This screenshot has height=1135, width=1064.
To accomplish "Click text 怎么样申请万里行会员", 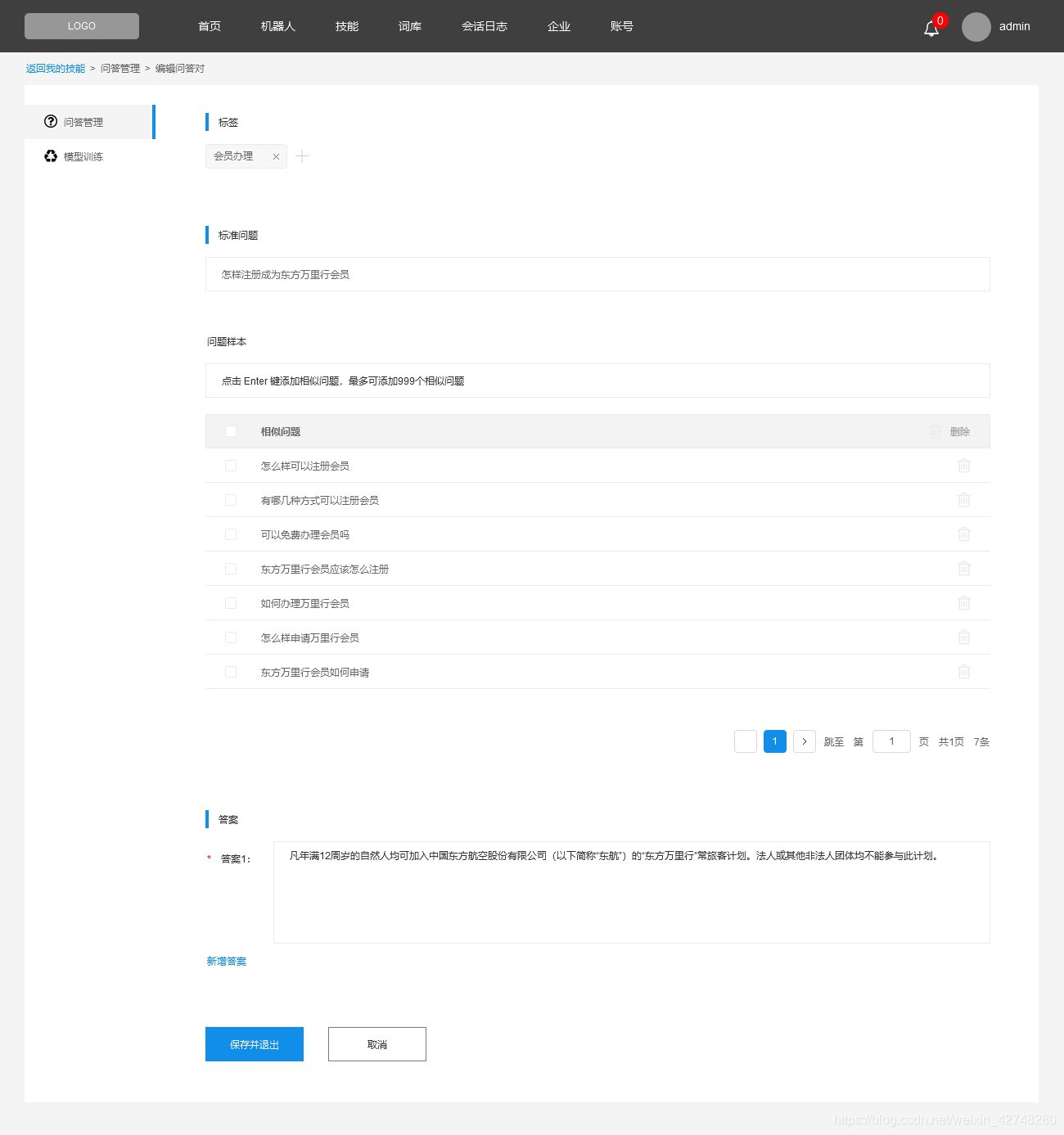I will point(310,637).
